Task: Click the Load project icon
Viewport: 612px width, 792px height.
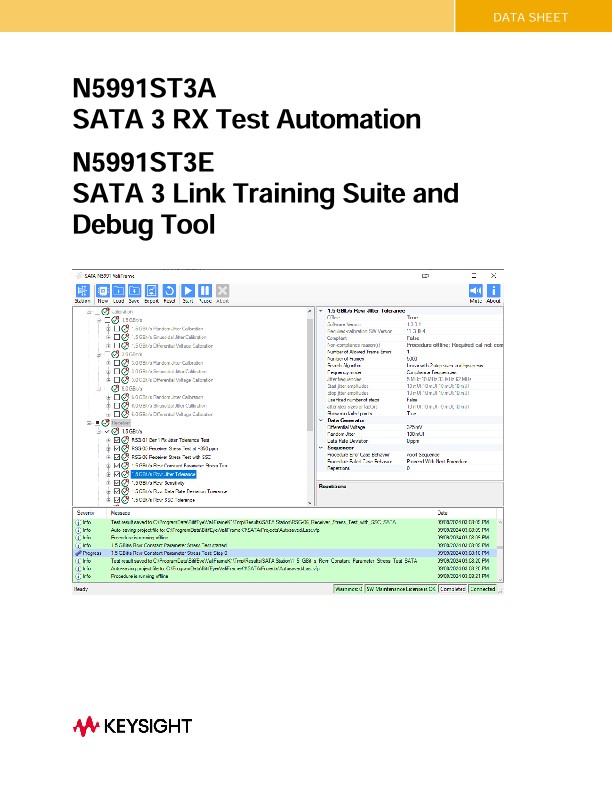Action: click(x=119, y=291)
